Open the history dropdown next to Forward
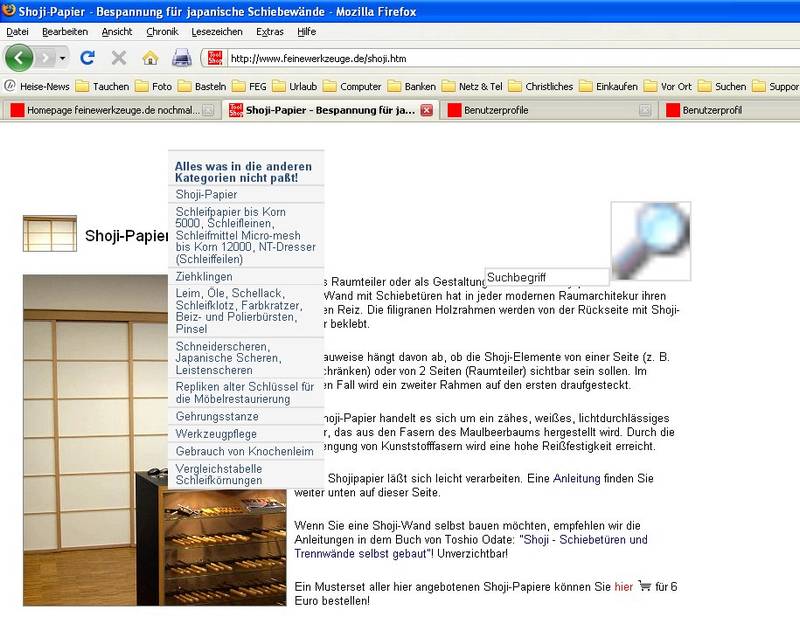 coord(62,58)
